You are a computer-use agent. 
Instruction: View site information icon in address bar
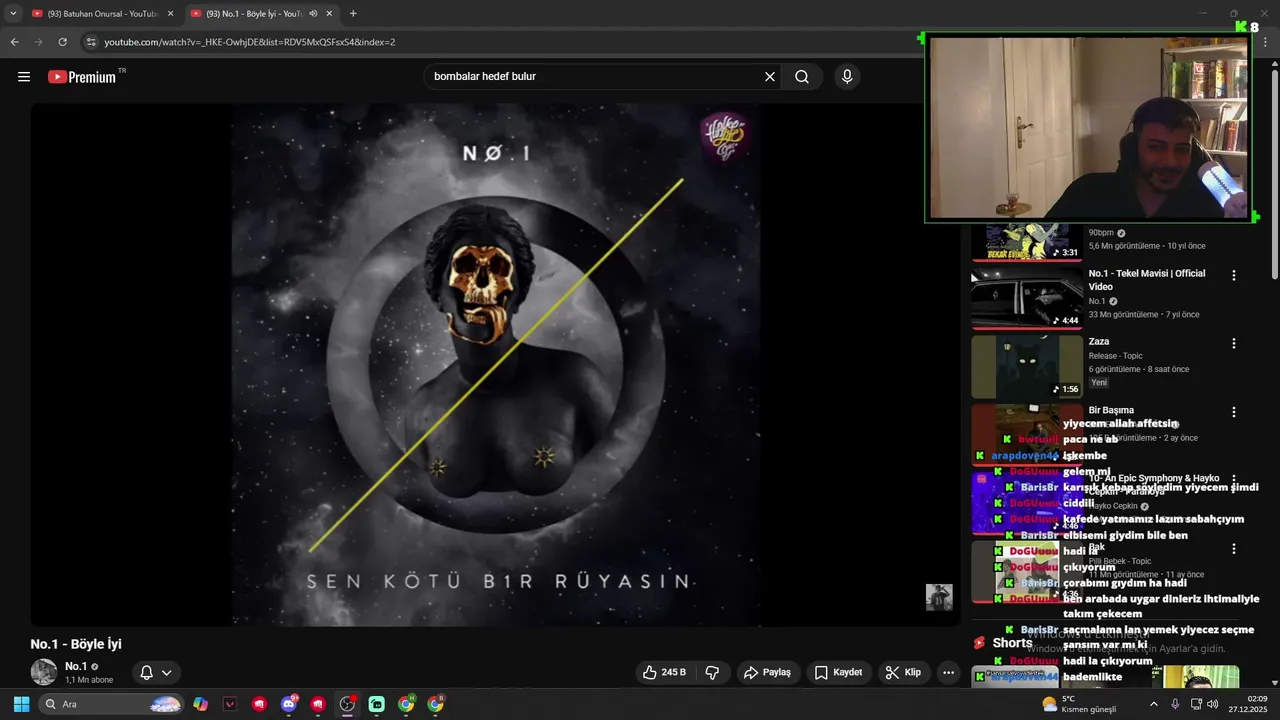(x=91, y=42)
